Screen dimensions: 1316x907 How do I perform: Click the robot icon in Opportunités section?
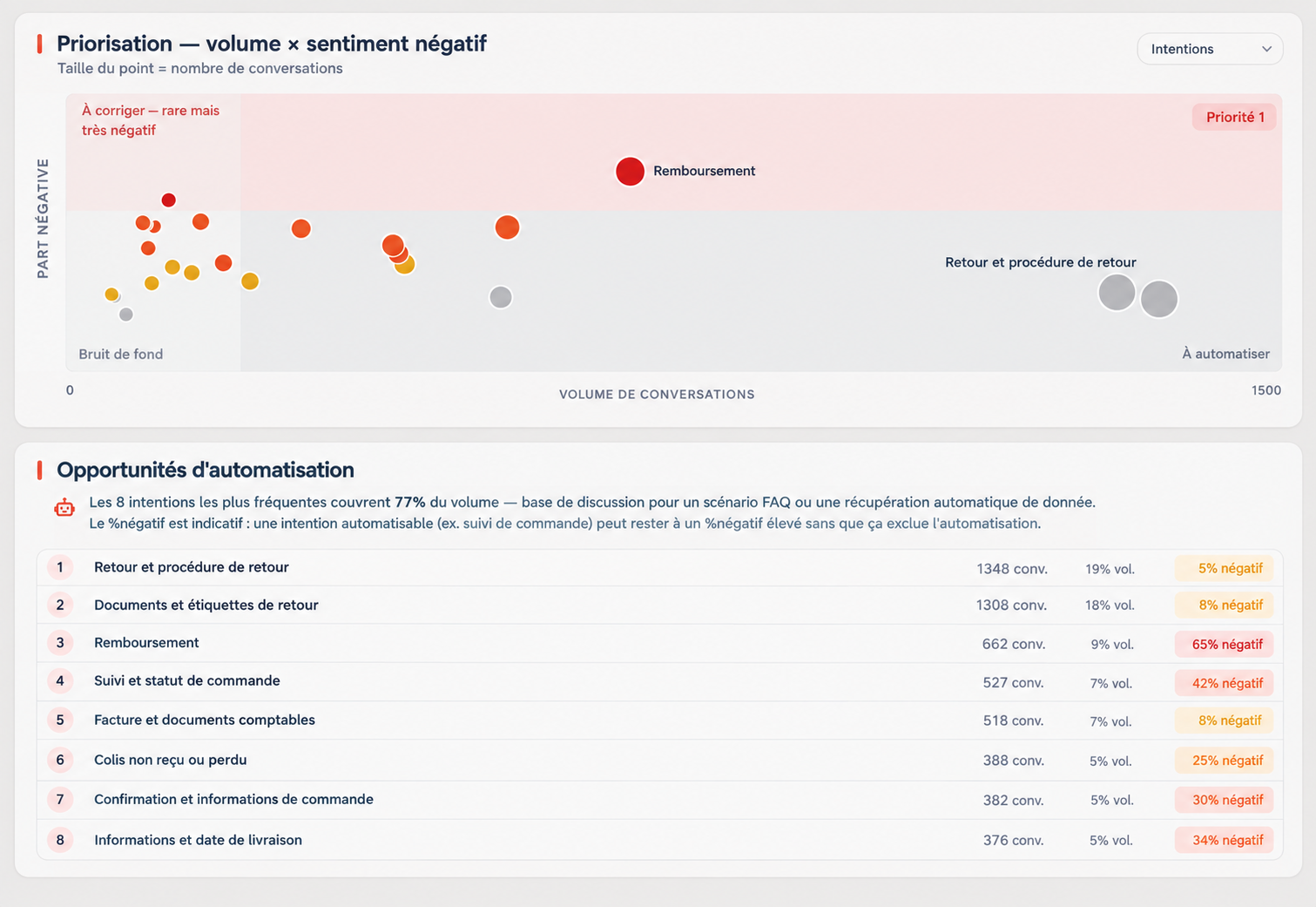[x=64, y=508]
